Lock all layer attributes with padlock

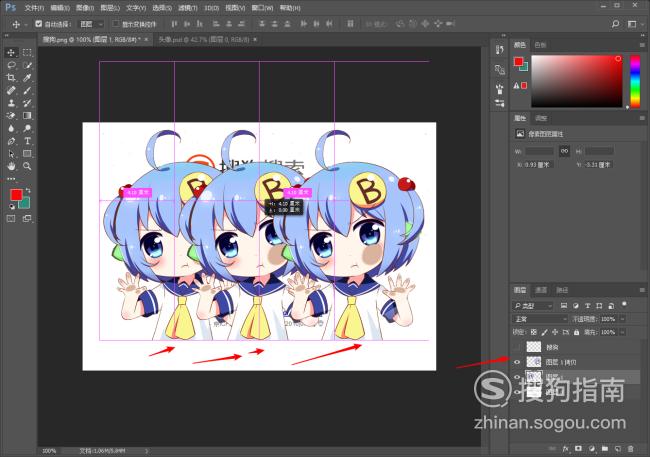(577, 332)
